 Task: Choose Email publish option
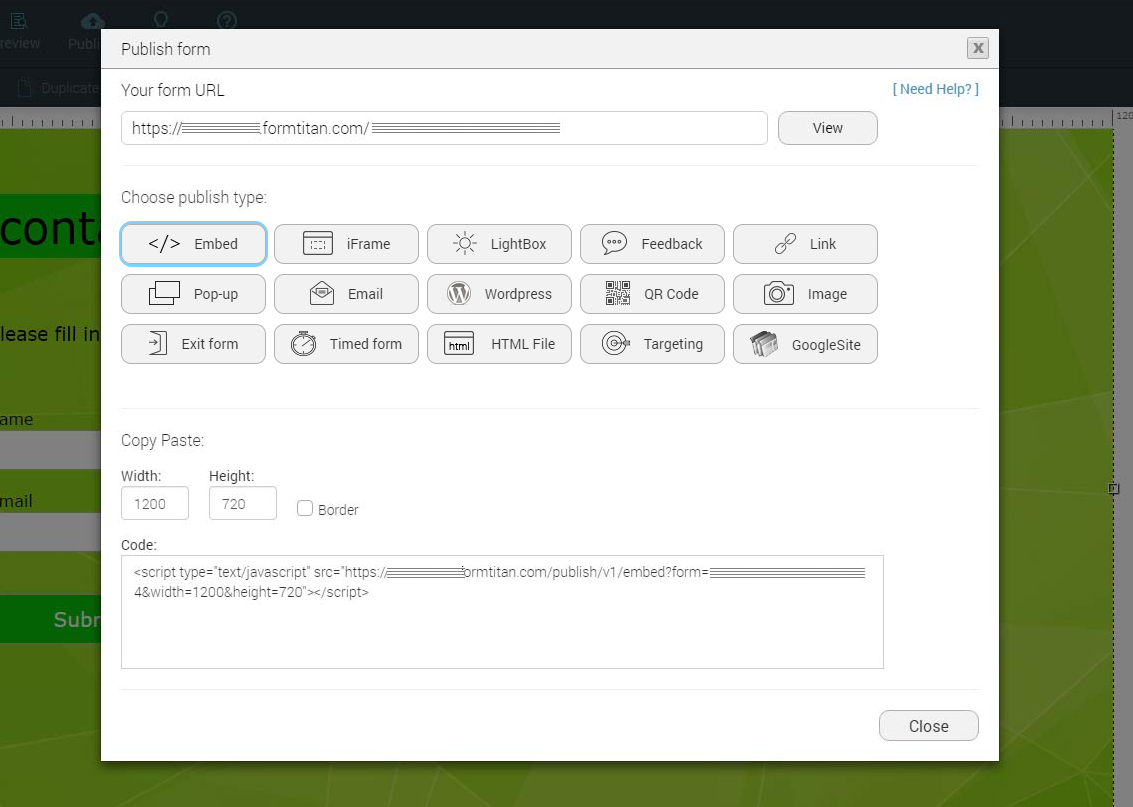(x=346, y=294)
